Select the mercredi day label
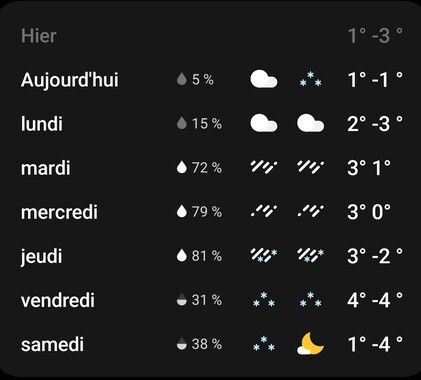The image size is (421, 380). tap(59, 212)
